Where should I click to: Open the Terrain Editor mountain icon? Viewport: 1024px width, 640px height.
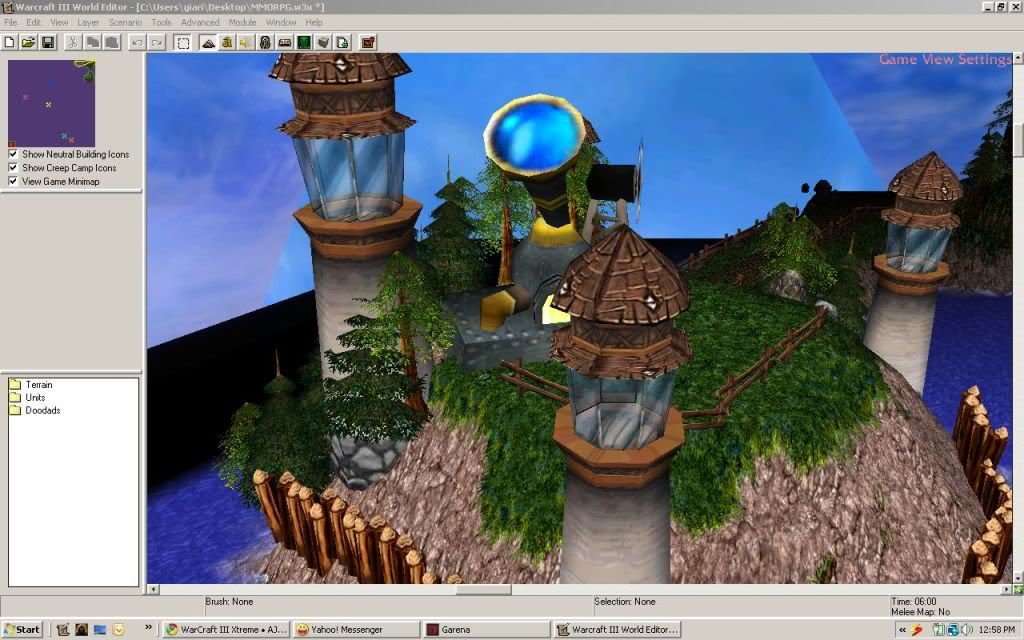coord(208,42)
